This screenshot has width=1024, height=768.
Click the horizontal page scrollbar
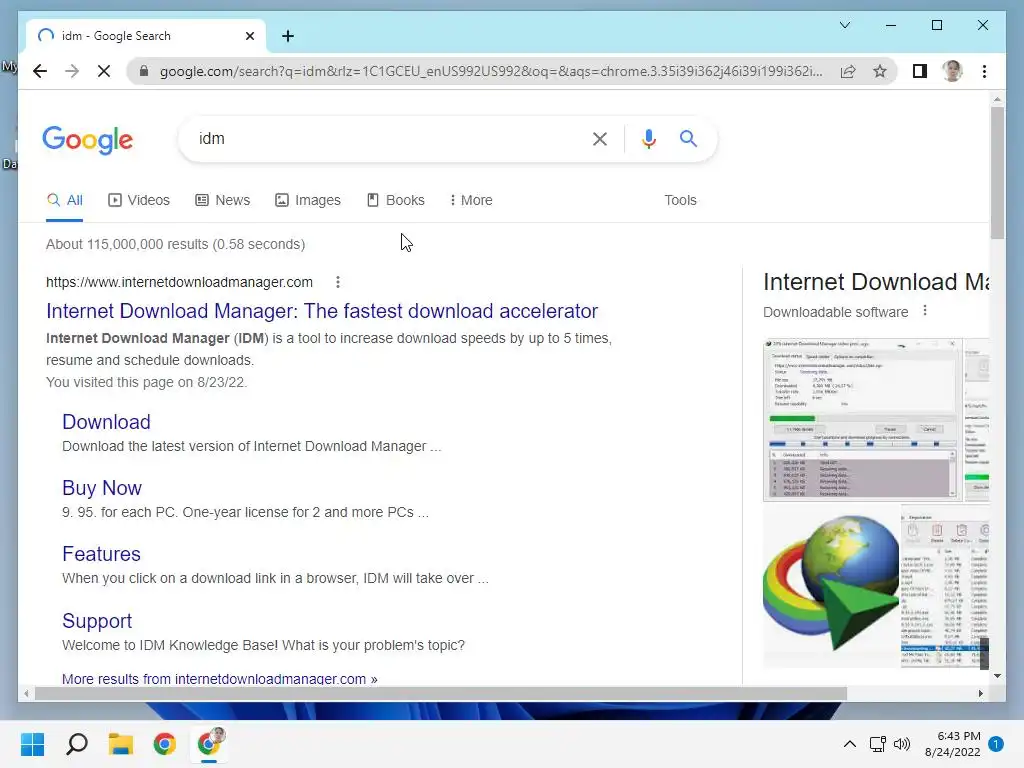click(441, 694)
